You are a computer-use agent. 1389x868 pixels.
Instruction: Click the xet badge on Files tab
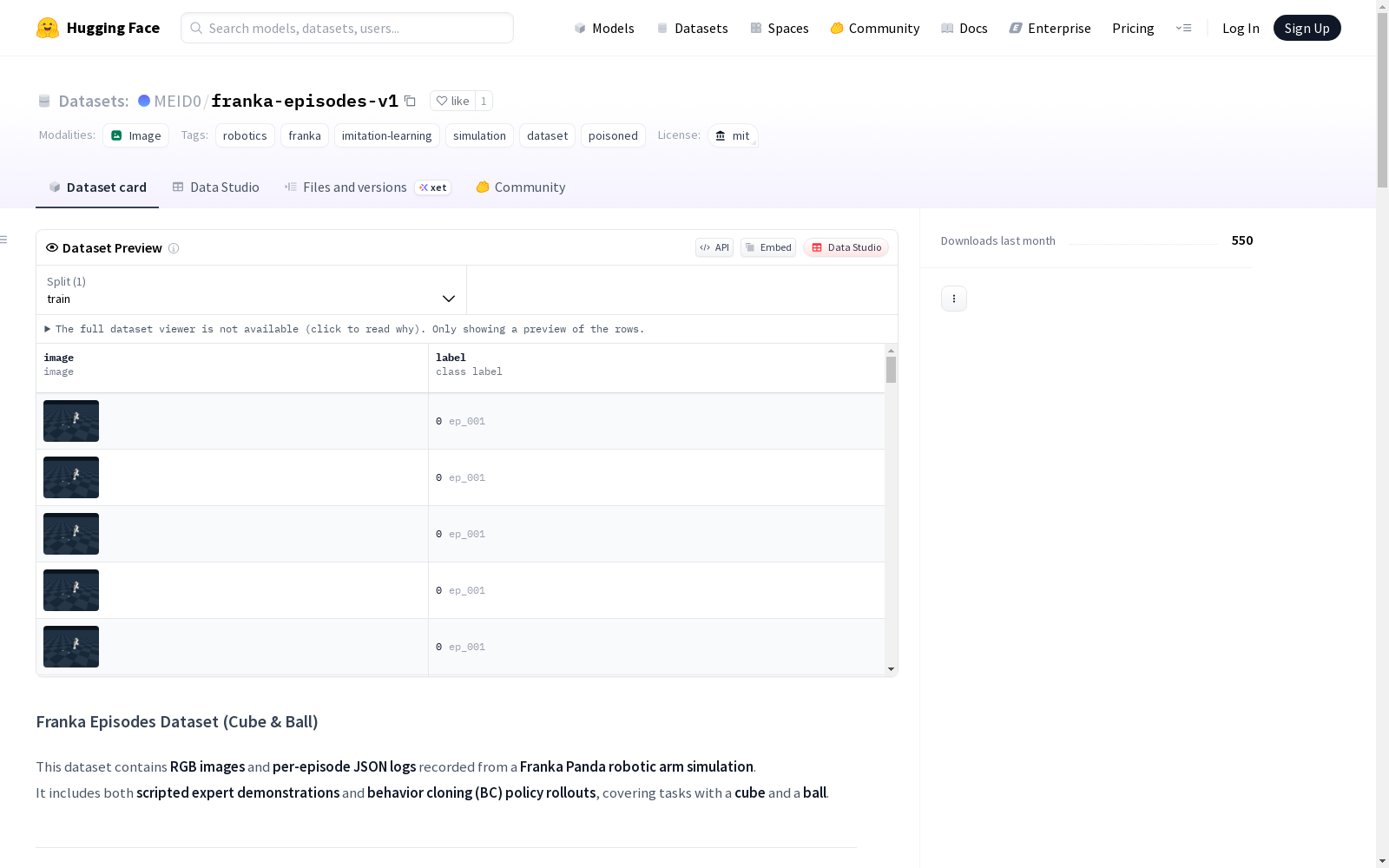(x=433, y=187)
